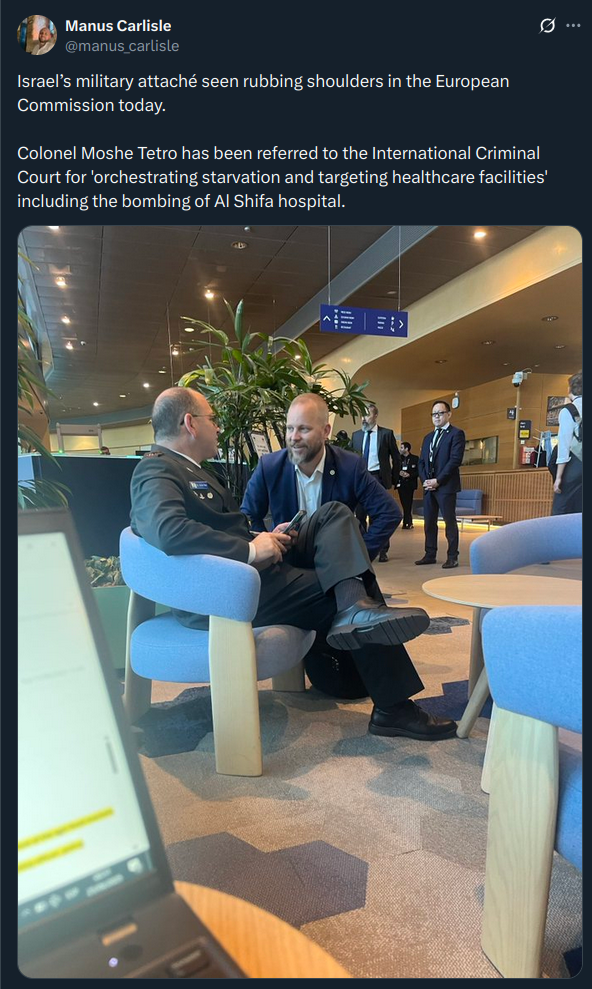Image resolution: width=592 pixels, height=989 pixels.
Task: Click the phone held between the two men
Action: pos(293,522)
